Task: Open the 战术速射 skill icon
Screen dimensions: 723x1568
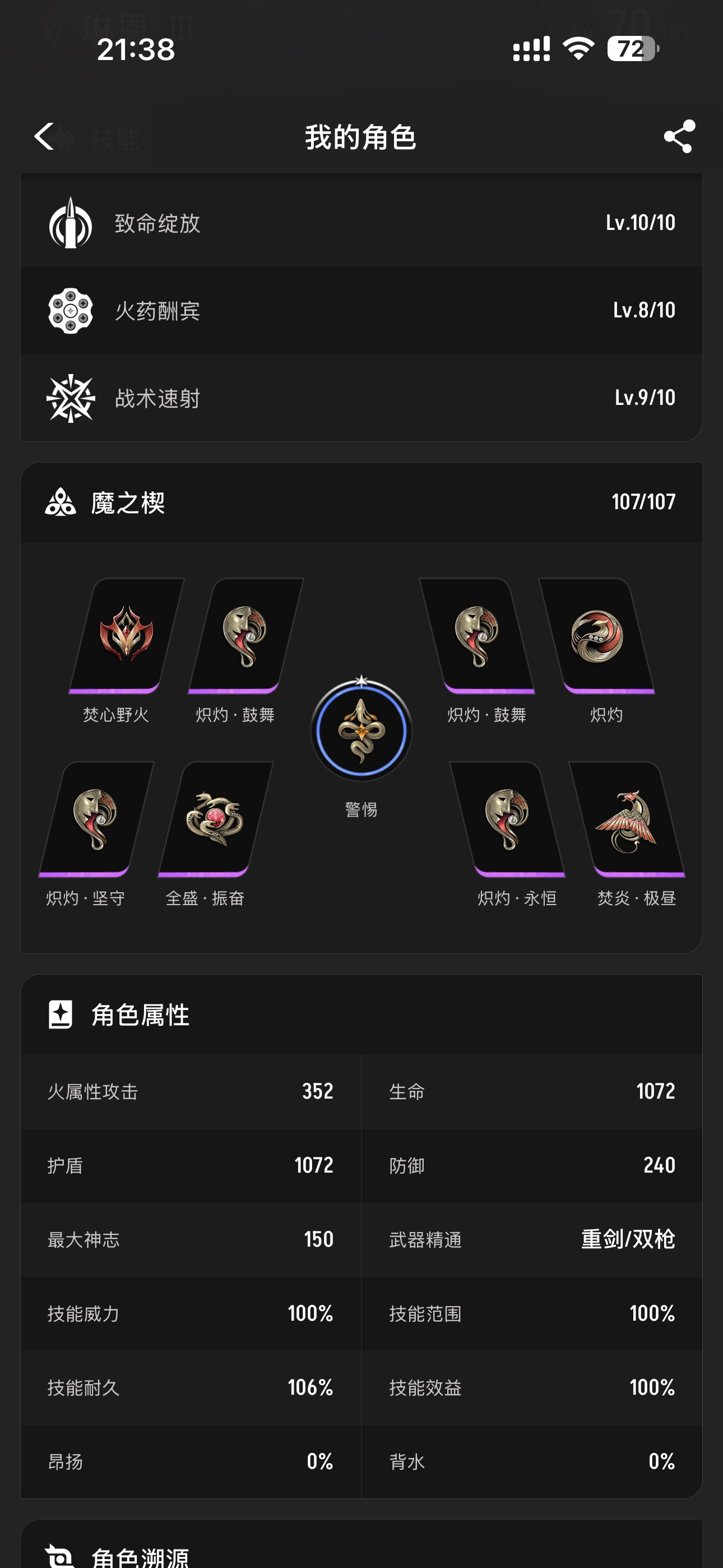Action: point(71,398)
